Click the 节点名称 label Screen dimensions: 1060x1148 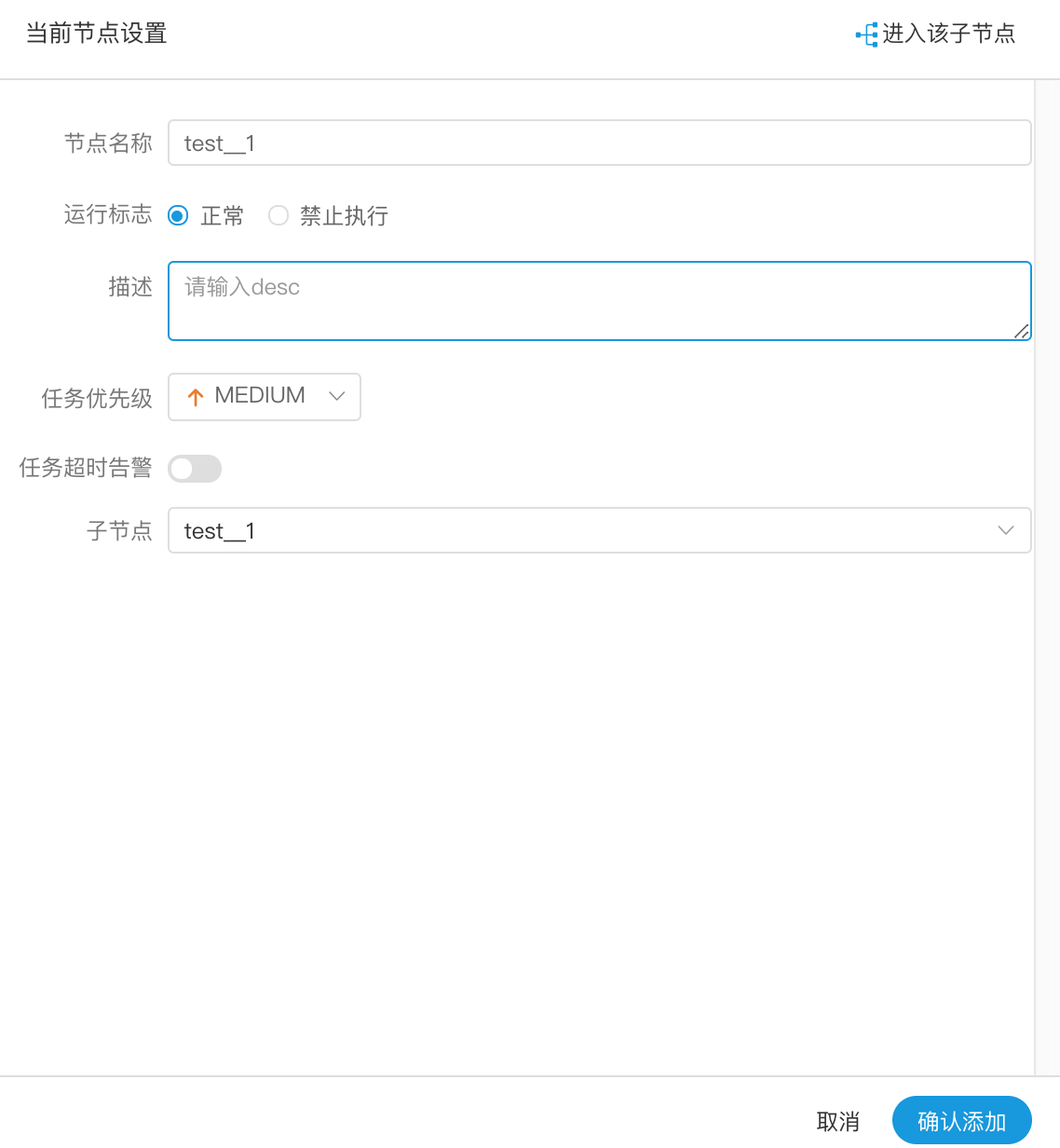click(108, 143)
